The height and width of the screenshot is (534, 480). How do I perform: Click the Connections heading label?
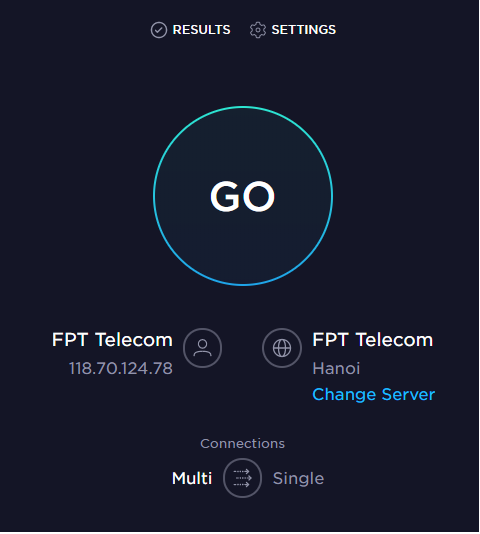[243, 444]
